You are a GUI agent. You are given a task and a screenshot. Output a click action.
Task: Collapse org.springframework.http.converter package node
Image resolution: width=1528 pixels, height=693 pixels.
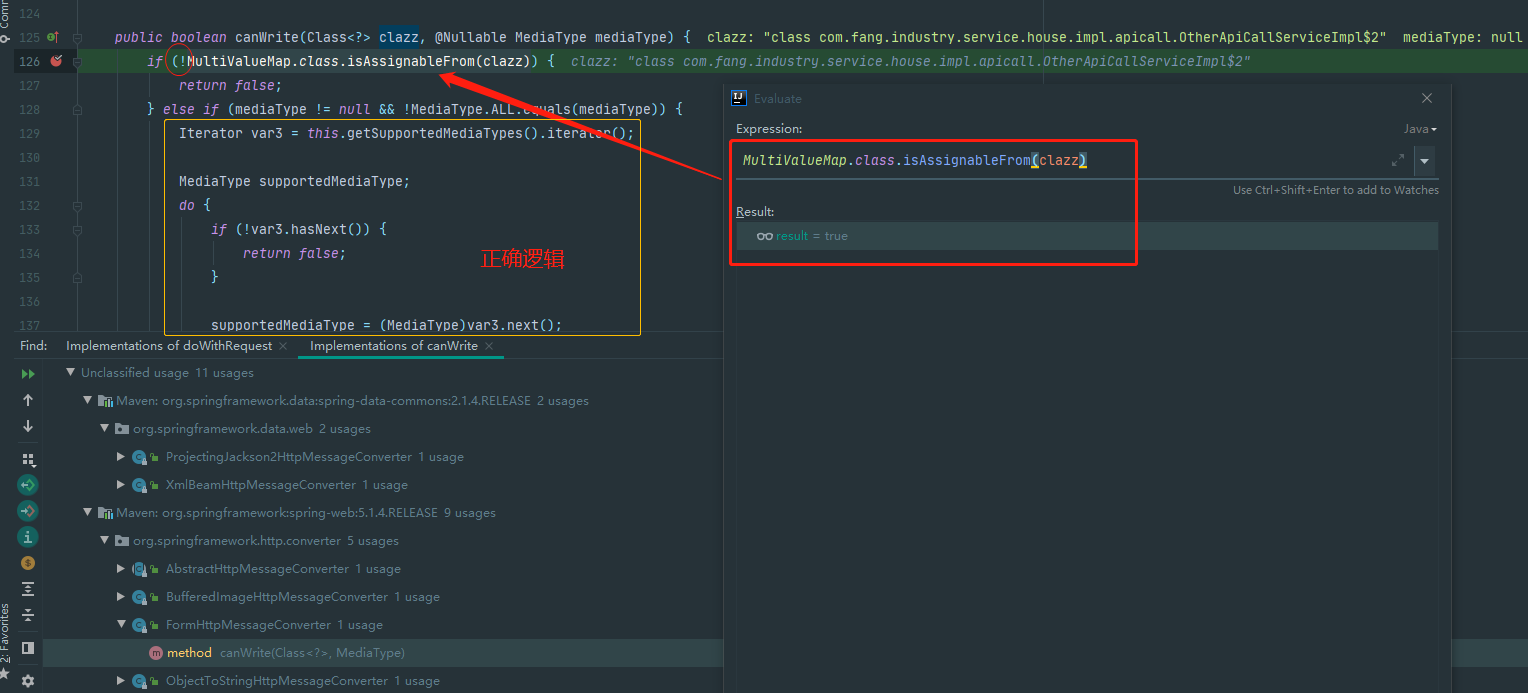(x=105, y=541)
